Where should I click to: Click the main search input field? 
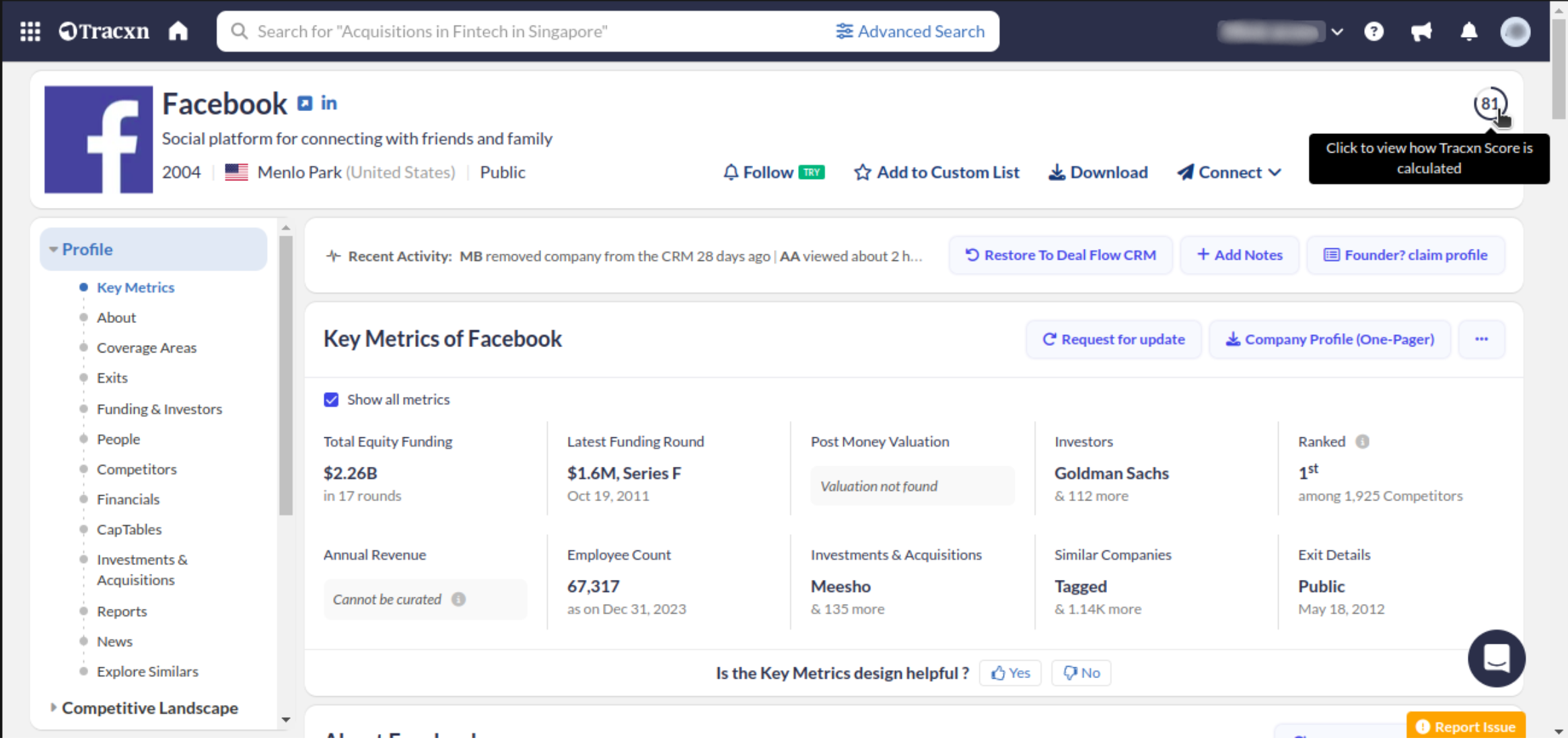[x=525, y=32]
